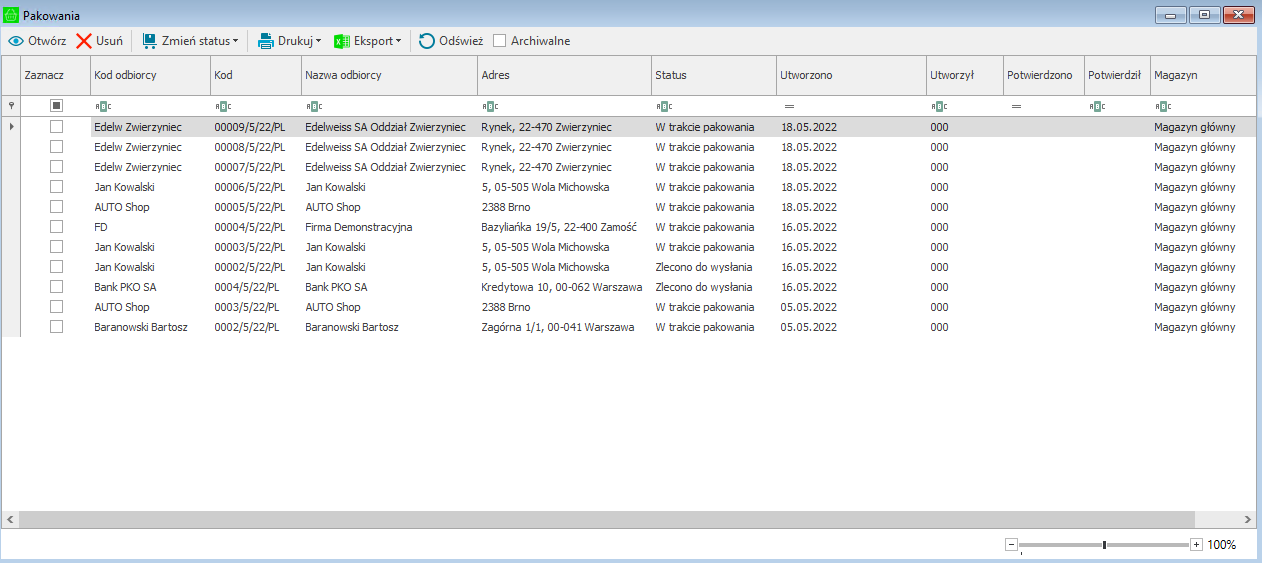
Task: Click the Eksport Excel icon
Action: 341,41
